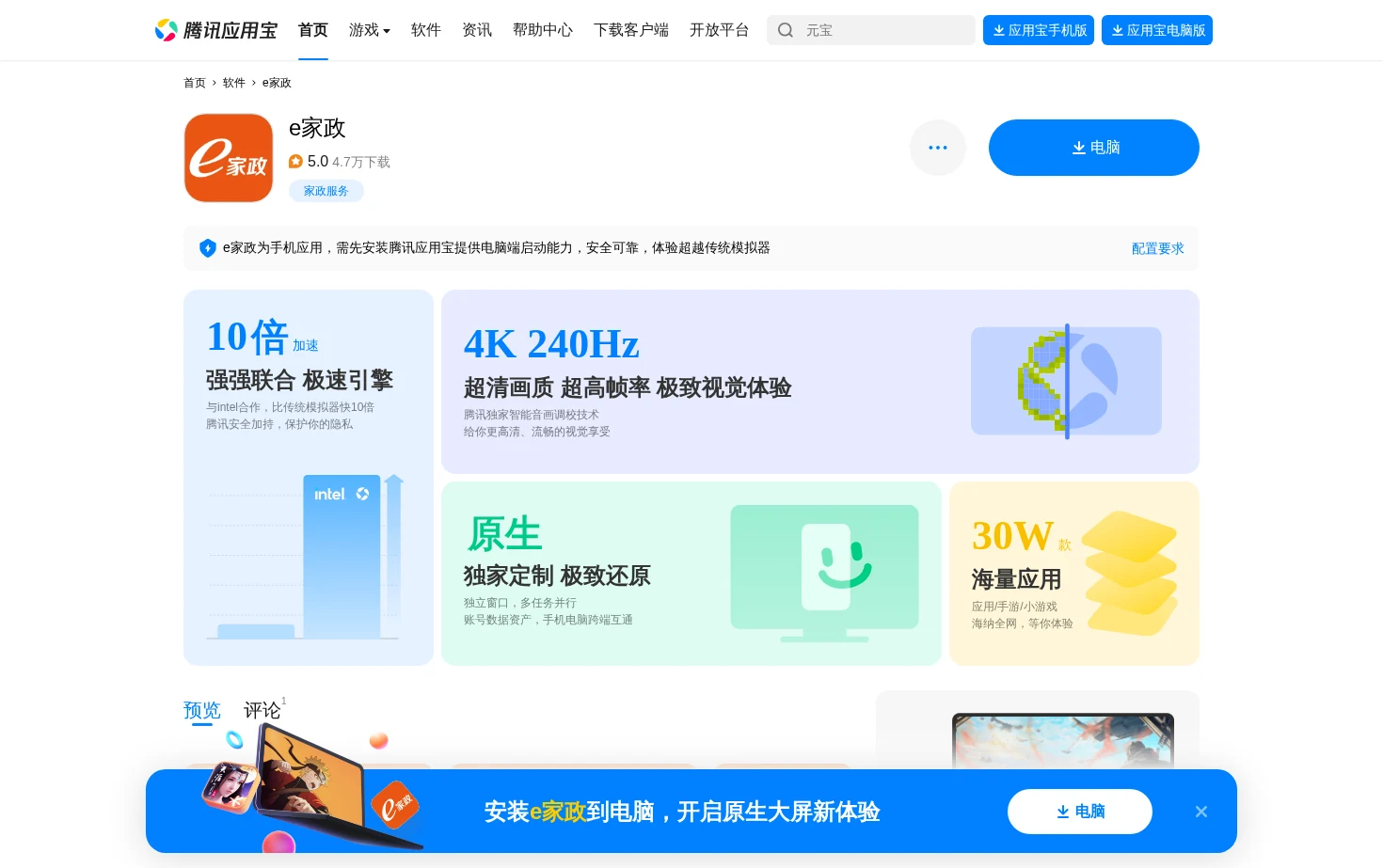Switch to the 评论 tab

[x=262, y=710]
